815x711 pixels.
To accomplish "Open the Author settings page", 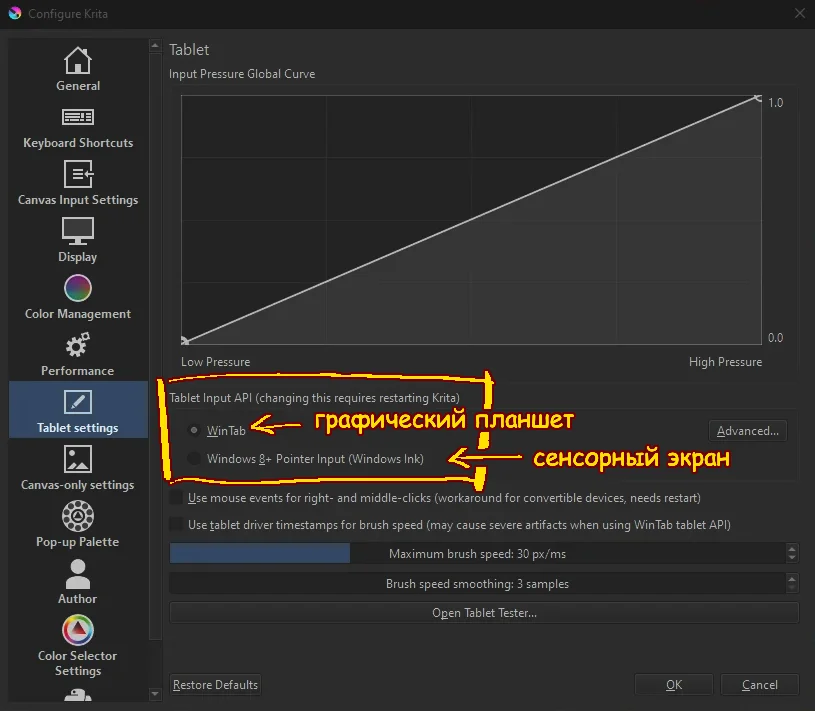I will tap(78, 582).
